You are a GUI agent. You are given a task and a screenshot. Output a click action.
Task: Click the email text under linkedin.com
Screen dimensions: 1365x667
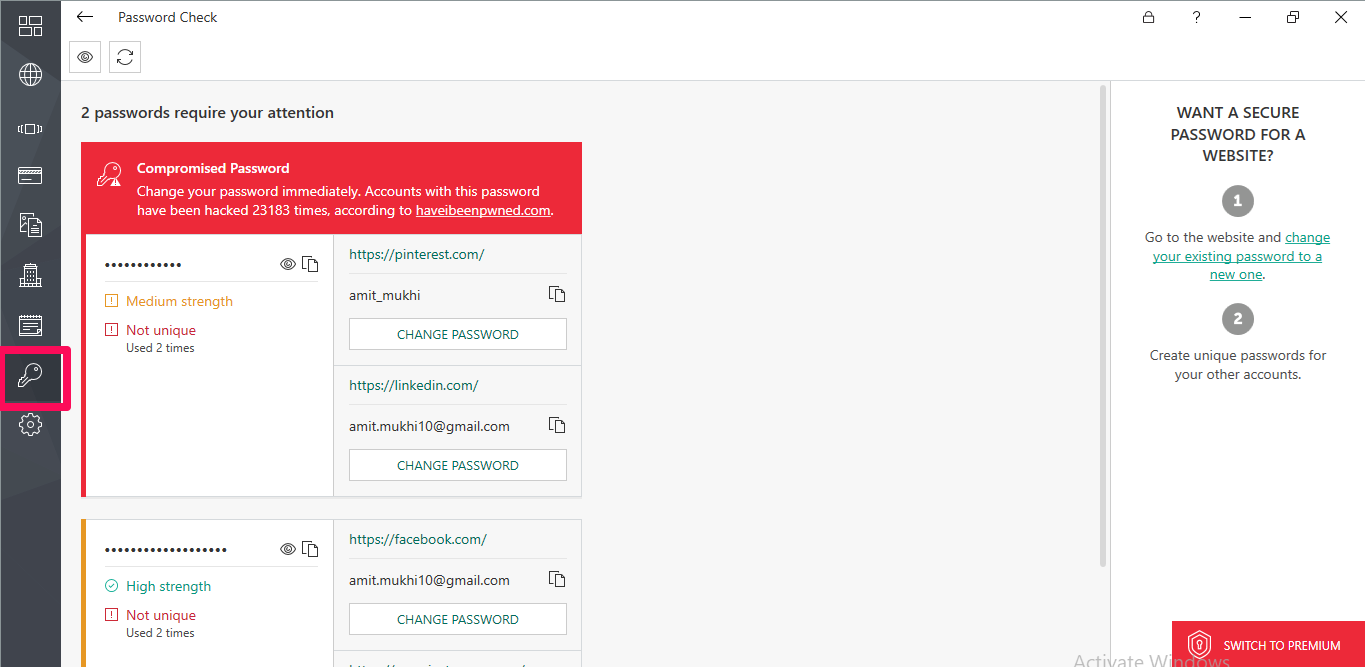(x=429, y=426)
